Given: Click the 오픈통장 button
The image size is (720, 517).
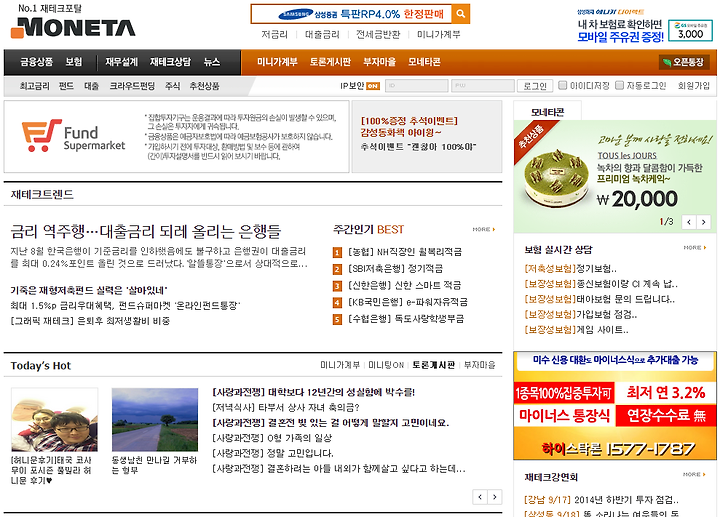Looking at the screenshot, I should pos(683,62).
